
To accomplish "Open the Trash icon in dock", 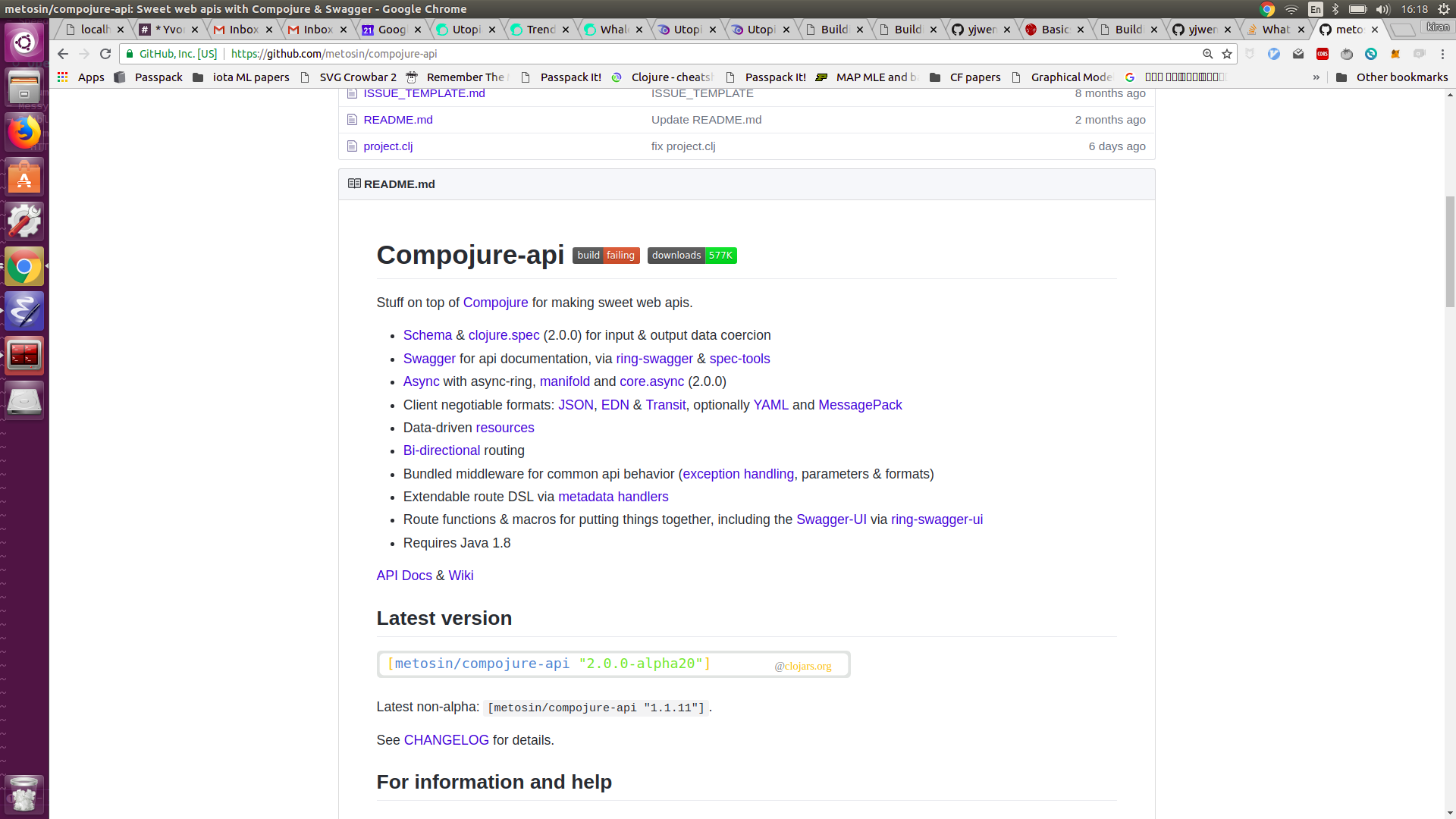I will (24, 794).
